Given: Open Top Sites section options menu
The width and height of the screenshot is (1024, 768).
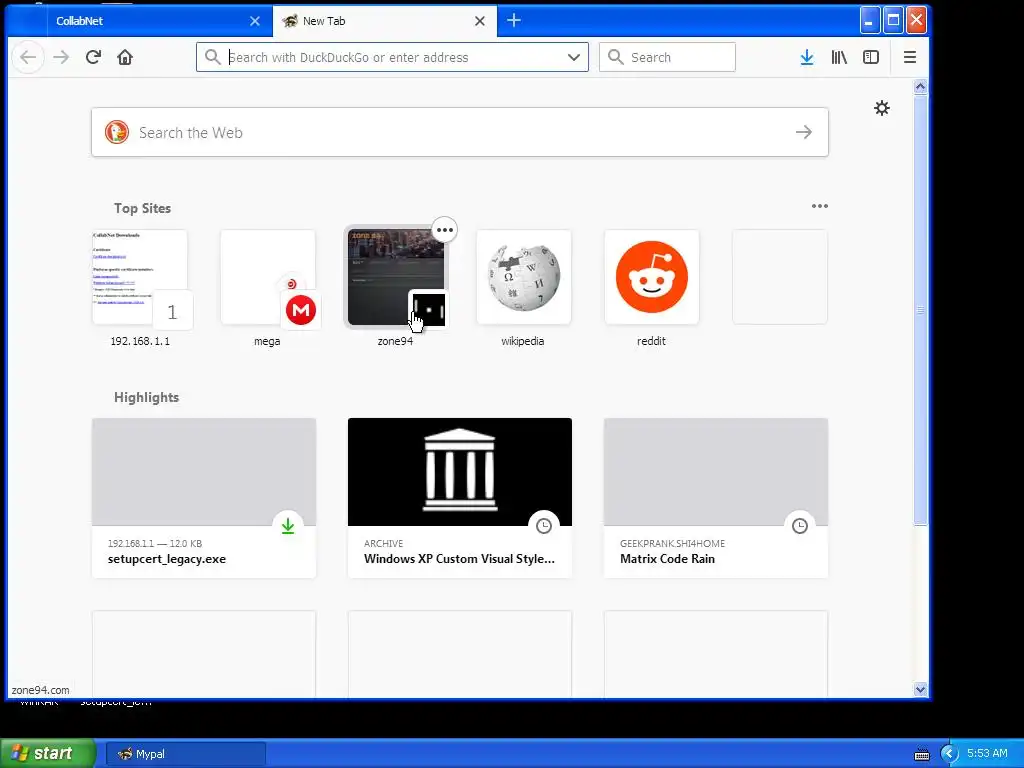Looking at the screenshot, I should point(820,206).
